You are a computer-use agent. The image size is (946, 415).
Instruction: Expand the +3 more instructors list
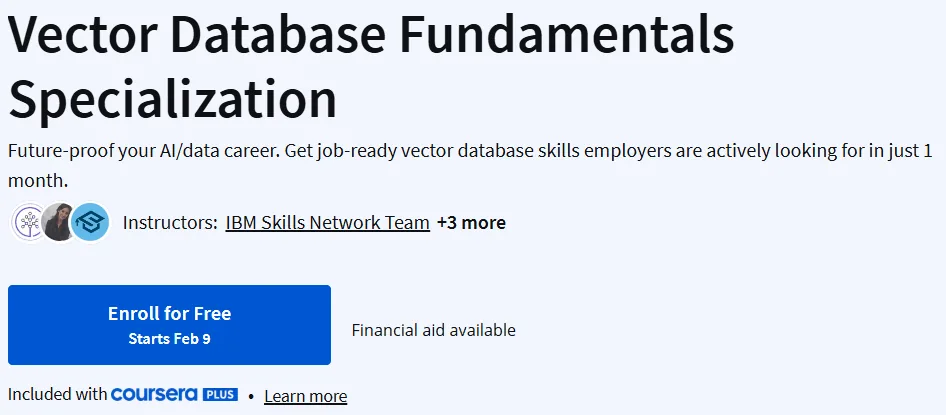(471, 223)
